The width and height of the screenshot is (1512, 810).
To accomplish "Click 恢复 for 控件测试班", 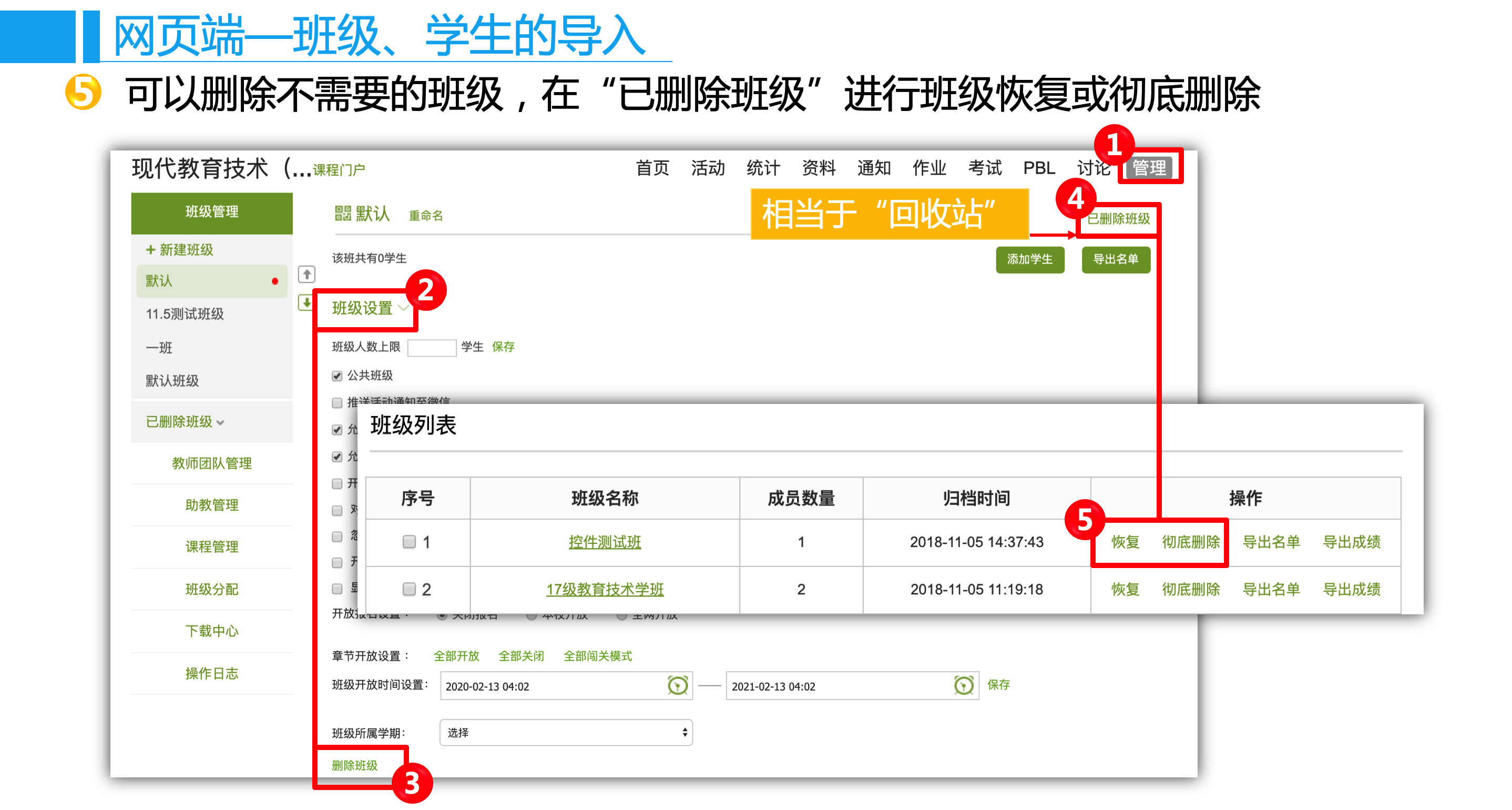I will [x=1125, y=542].
